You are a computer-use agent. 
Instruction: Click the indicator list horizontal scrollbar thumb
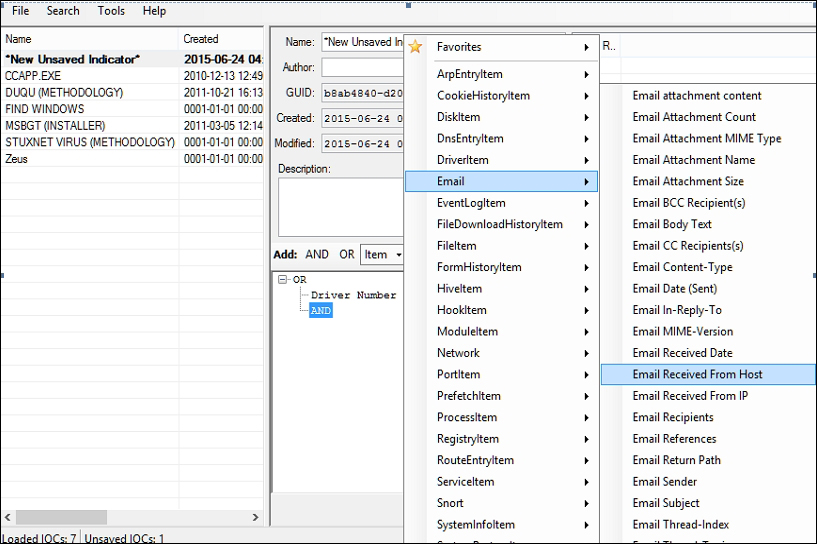point(61,517)
